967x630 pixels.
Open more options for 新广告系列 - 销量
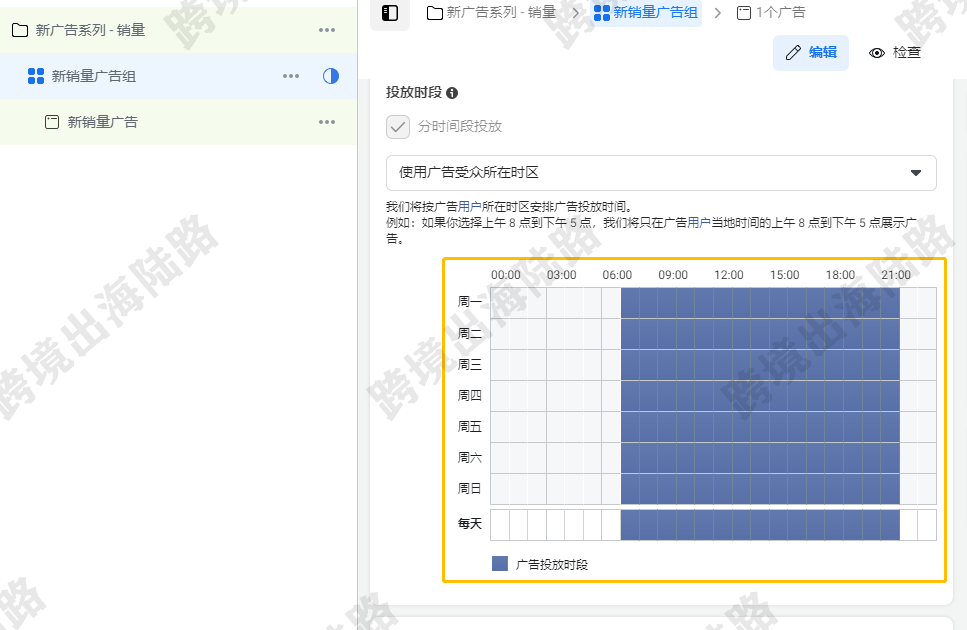tap(327, 30)
